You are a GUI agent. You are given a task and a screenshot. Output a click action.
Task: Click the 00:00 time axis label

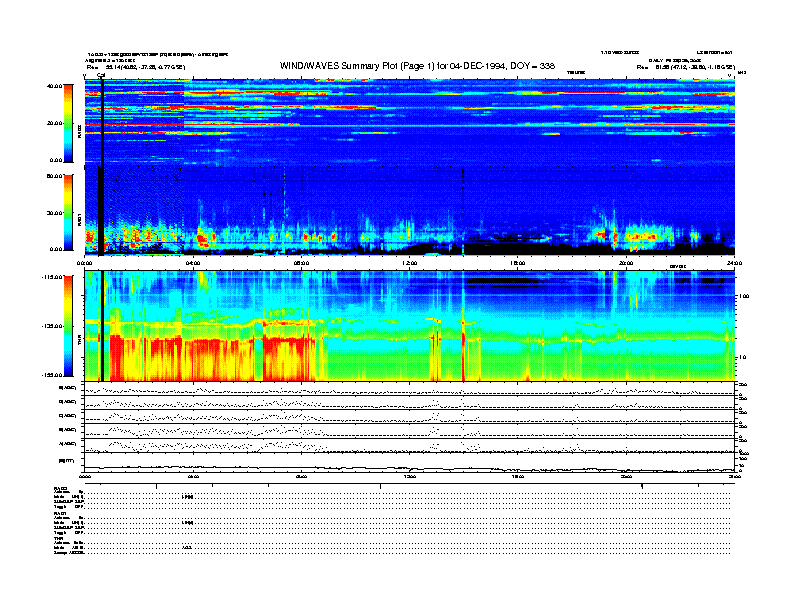coord(86,263)
